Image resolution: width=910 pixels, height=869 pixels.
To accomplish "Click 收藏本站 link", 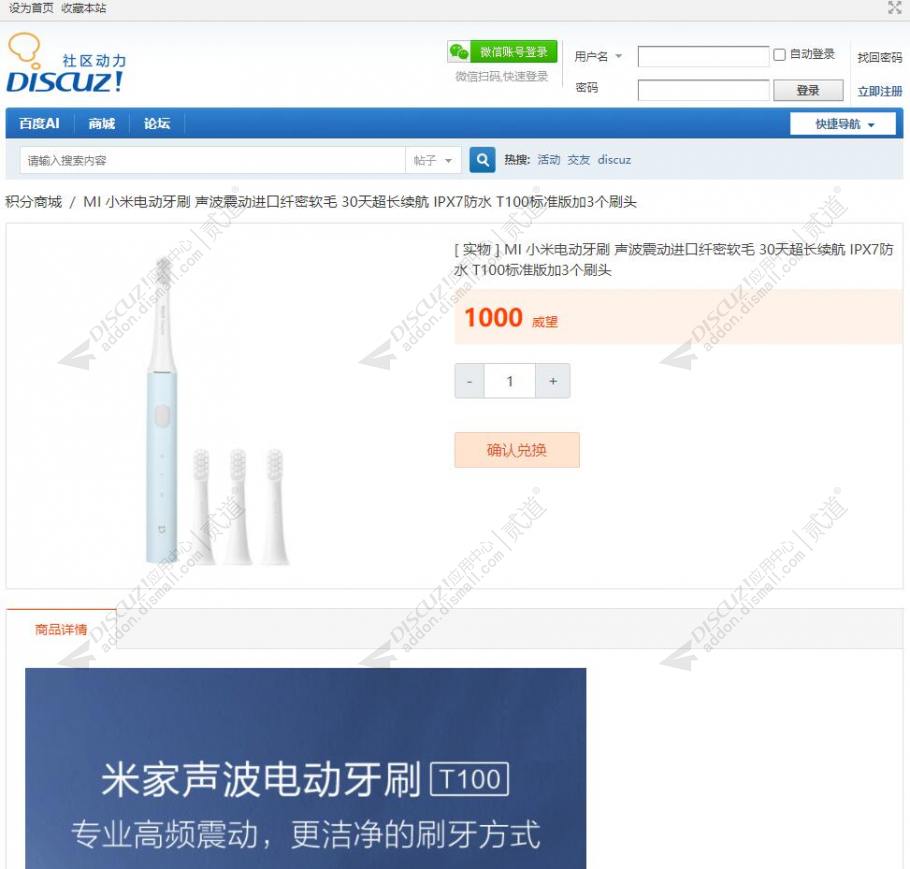I will (84, 8).
